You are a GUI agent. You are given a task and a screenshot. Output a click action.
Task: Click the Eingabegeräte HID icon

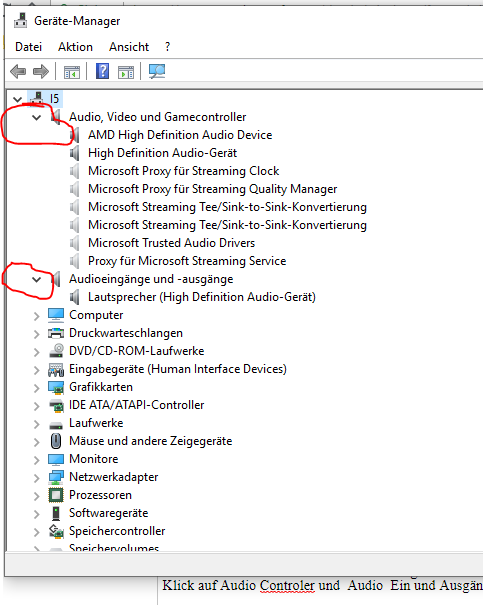[x=56, y=369]
